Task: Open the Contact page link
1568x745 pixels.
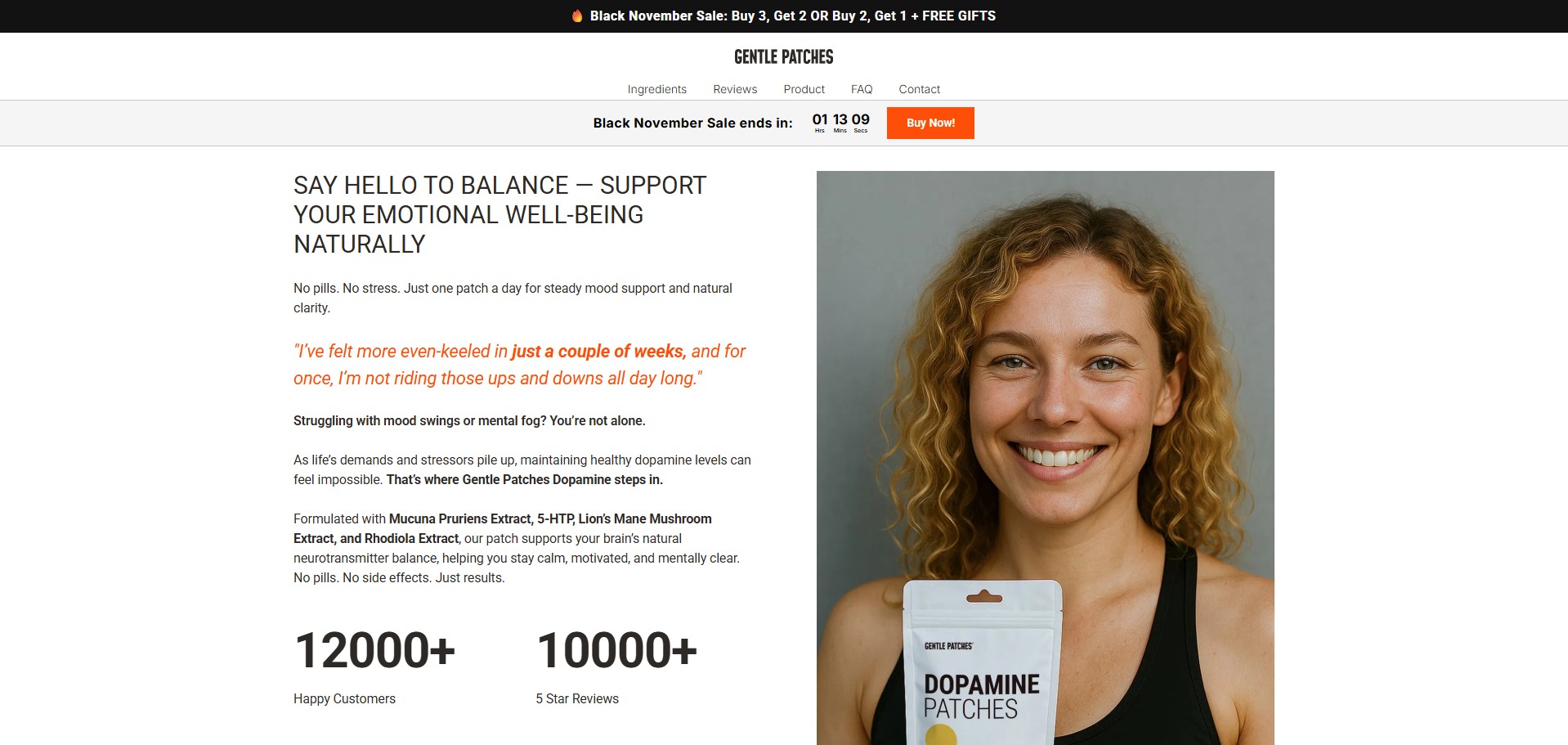Action: 919,89
